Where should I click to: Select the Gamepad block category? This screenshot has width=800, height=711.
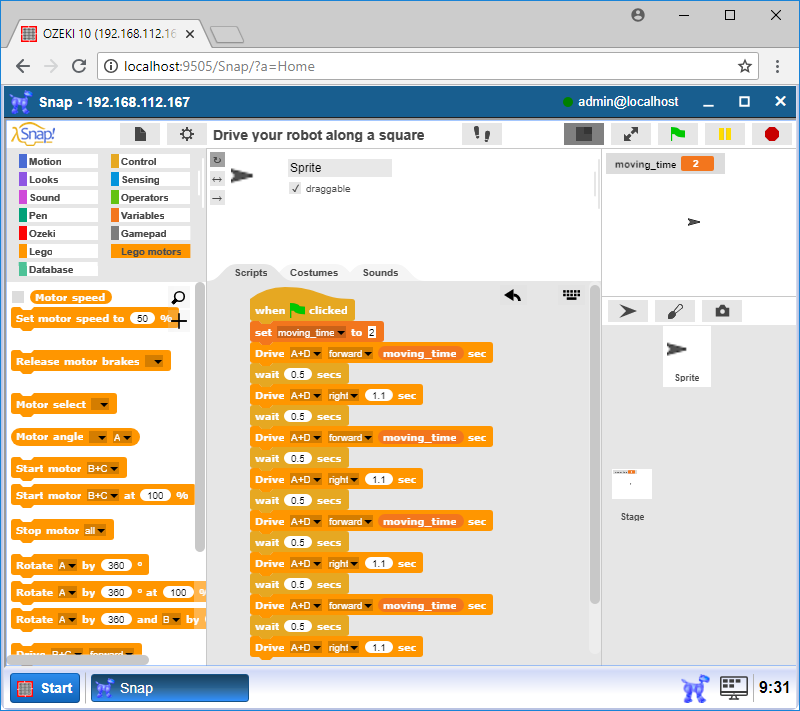151,234
